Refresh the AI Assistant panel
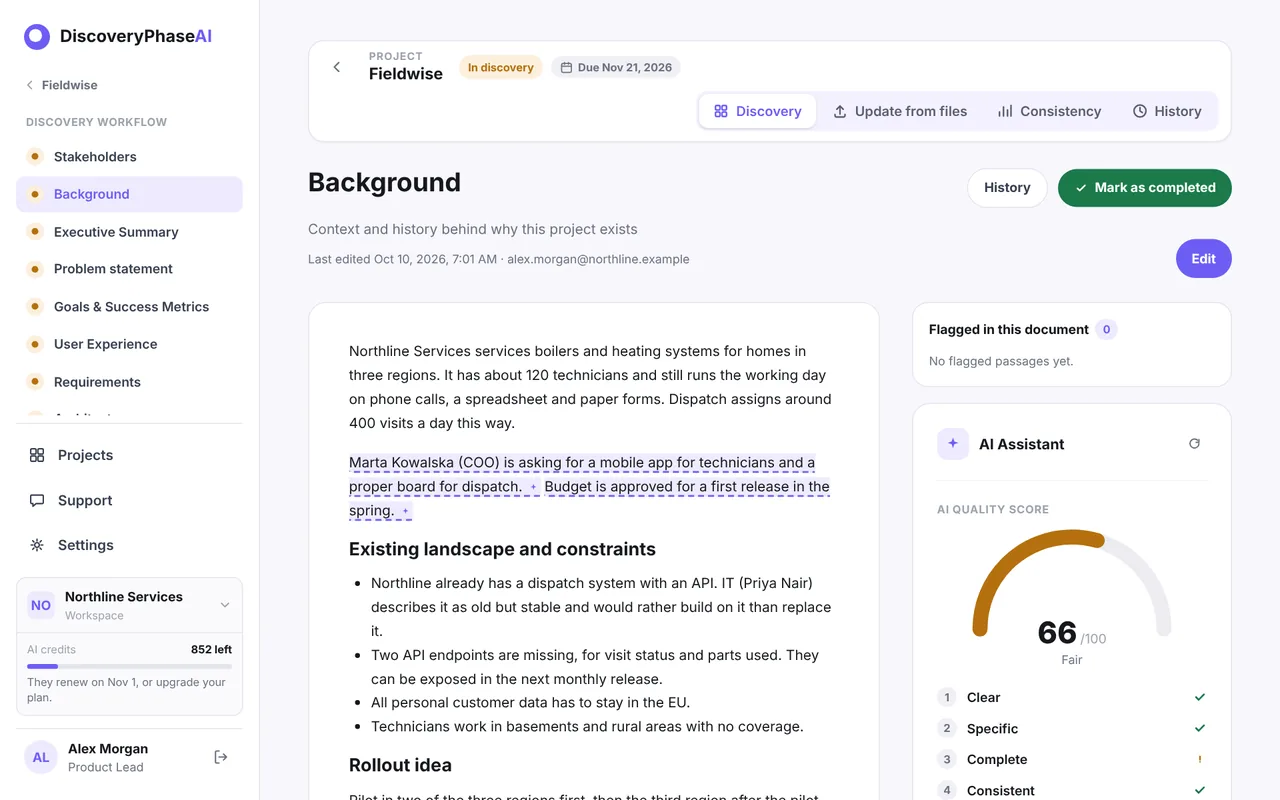 pyautogui.click(x=1194, y=443)
